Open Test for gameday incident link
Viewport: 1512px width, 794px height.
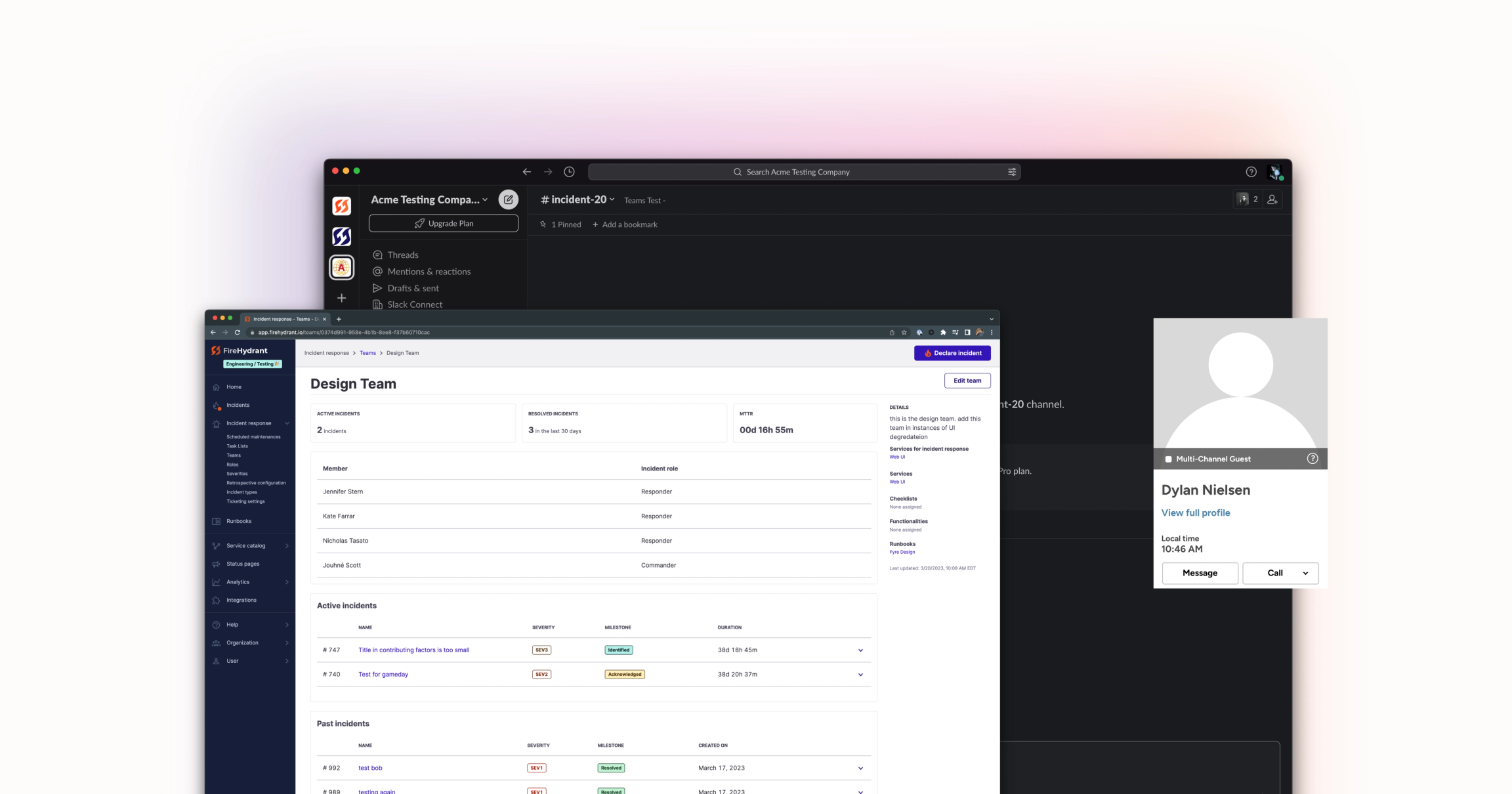383,675
